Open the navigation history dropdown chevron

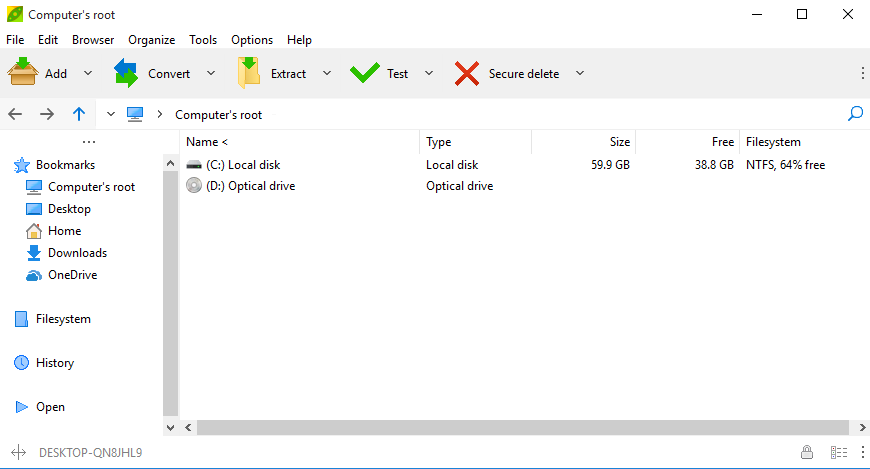[111, 114]
